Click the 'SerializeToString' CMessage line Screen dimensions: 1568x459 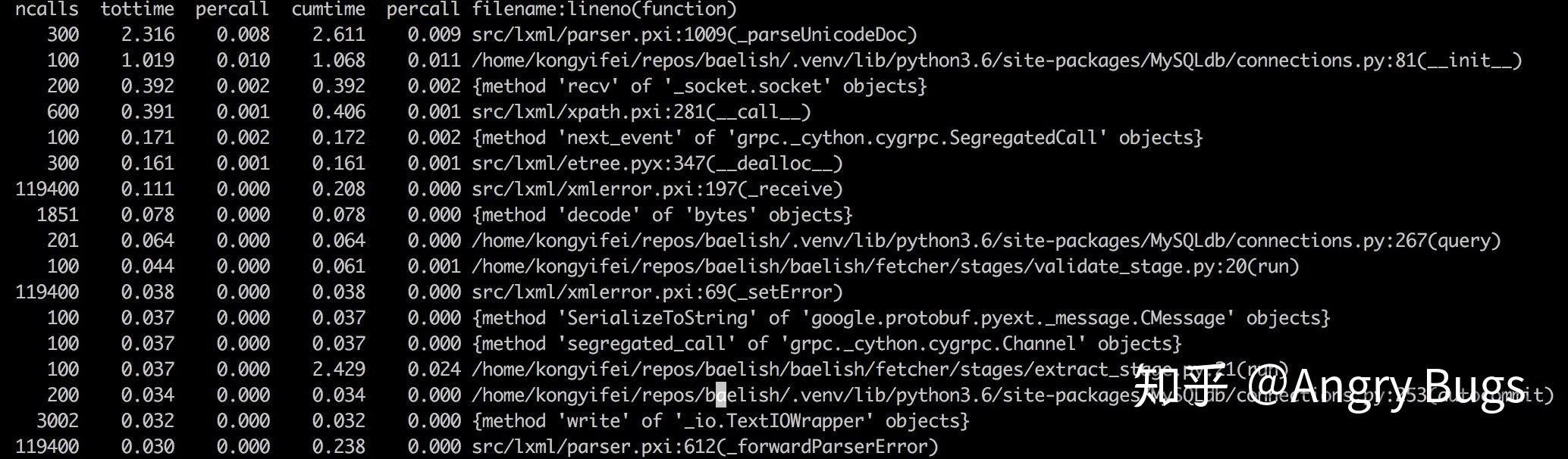click(x=901, y=318)
